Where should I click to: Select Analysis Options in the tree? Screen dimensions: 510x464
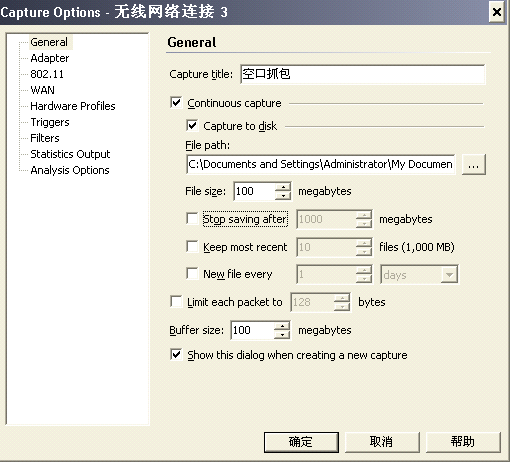point(70,170)
